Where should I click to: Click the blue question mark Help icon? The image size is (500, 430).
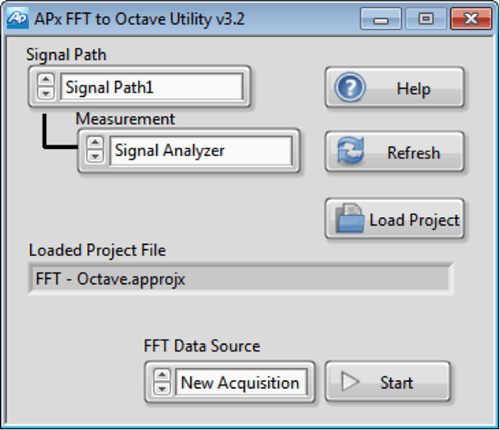coord(350,87)
